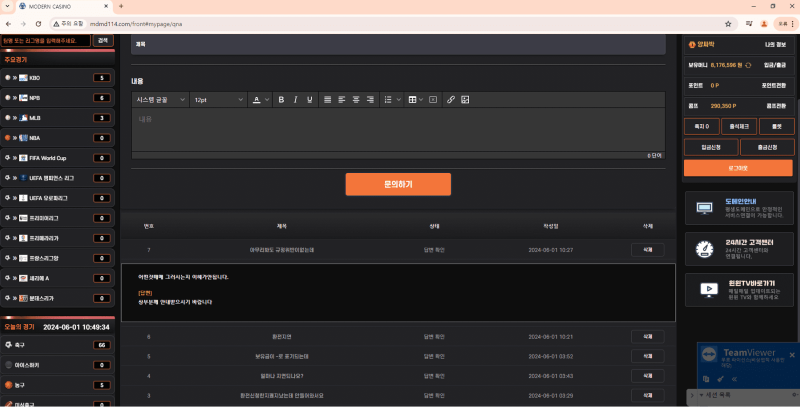Click the browser address bar URL
The image size is (800, 414).
136,24
